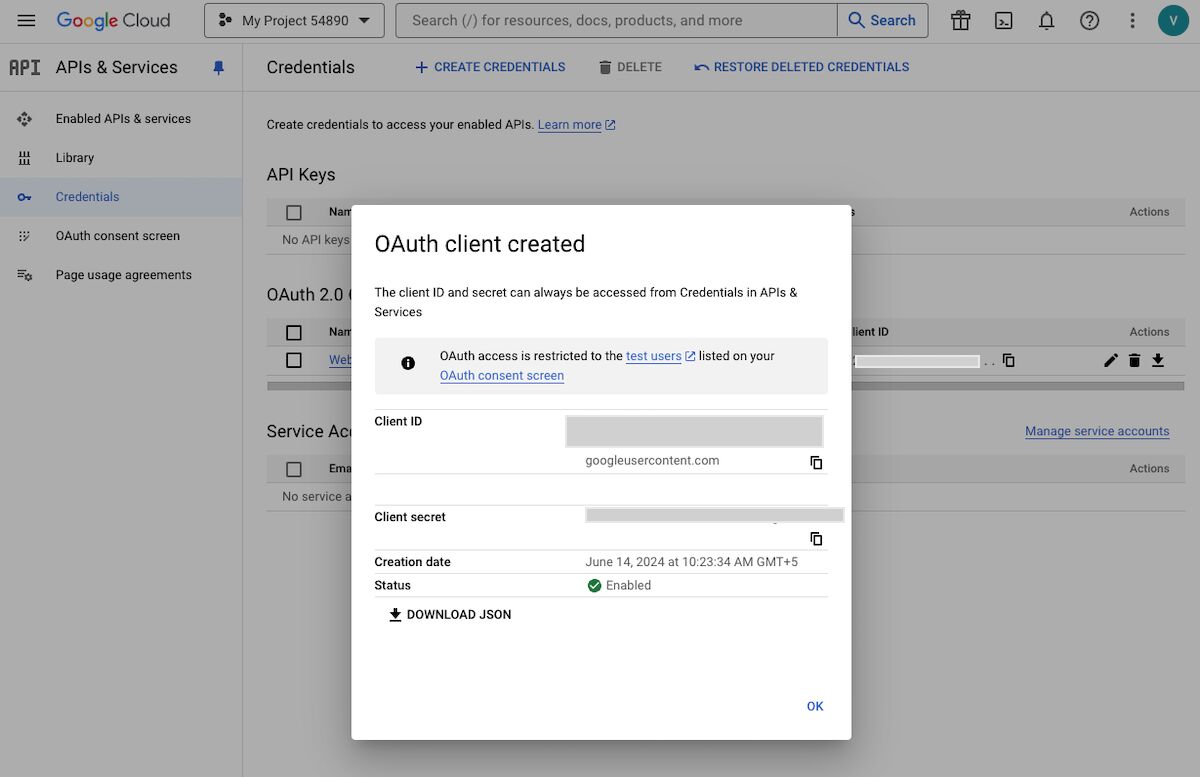
Task: Open the notifications bell
Action: 1046,20
